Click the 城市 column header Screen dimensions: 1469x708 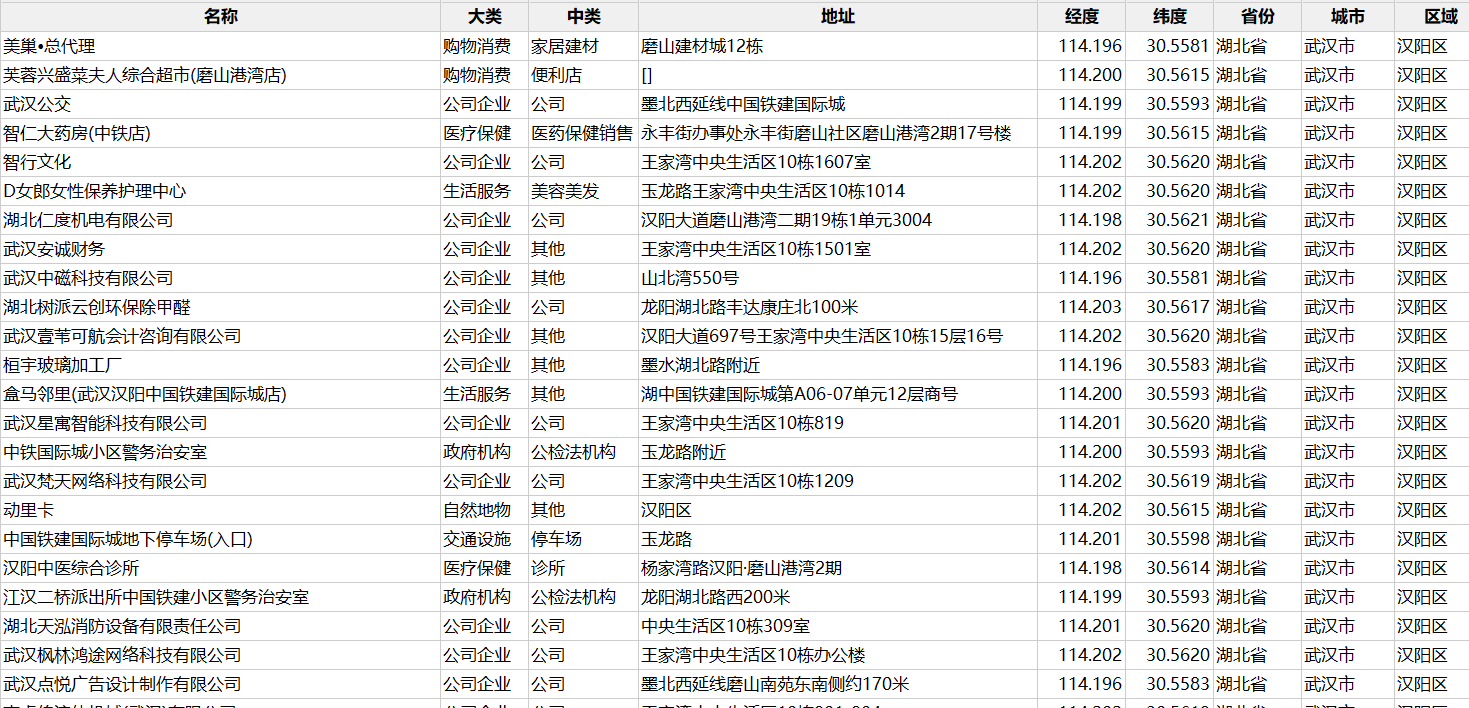[x=1348, y=17]
